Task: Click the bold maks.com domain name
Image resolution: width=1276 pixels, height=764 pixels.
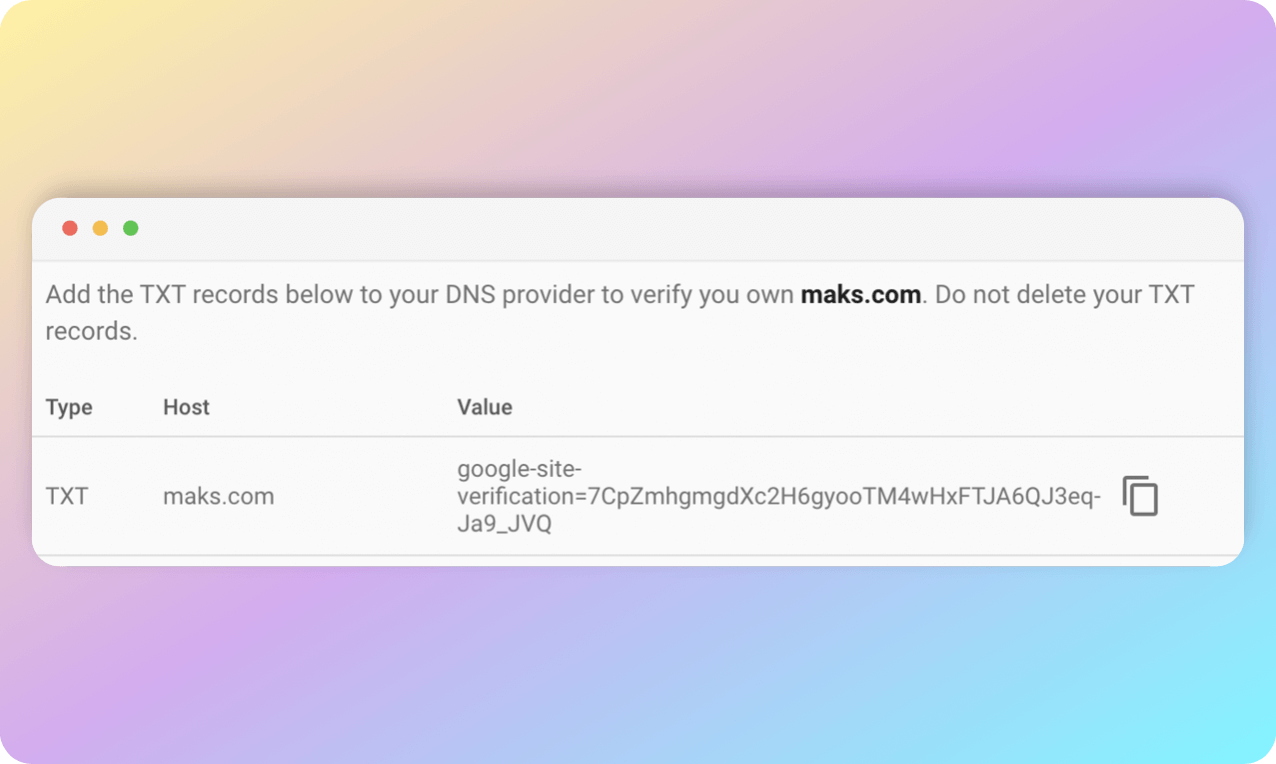Action: coord(860,295)
